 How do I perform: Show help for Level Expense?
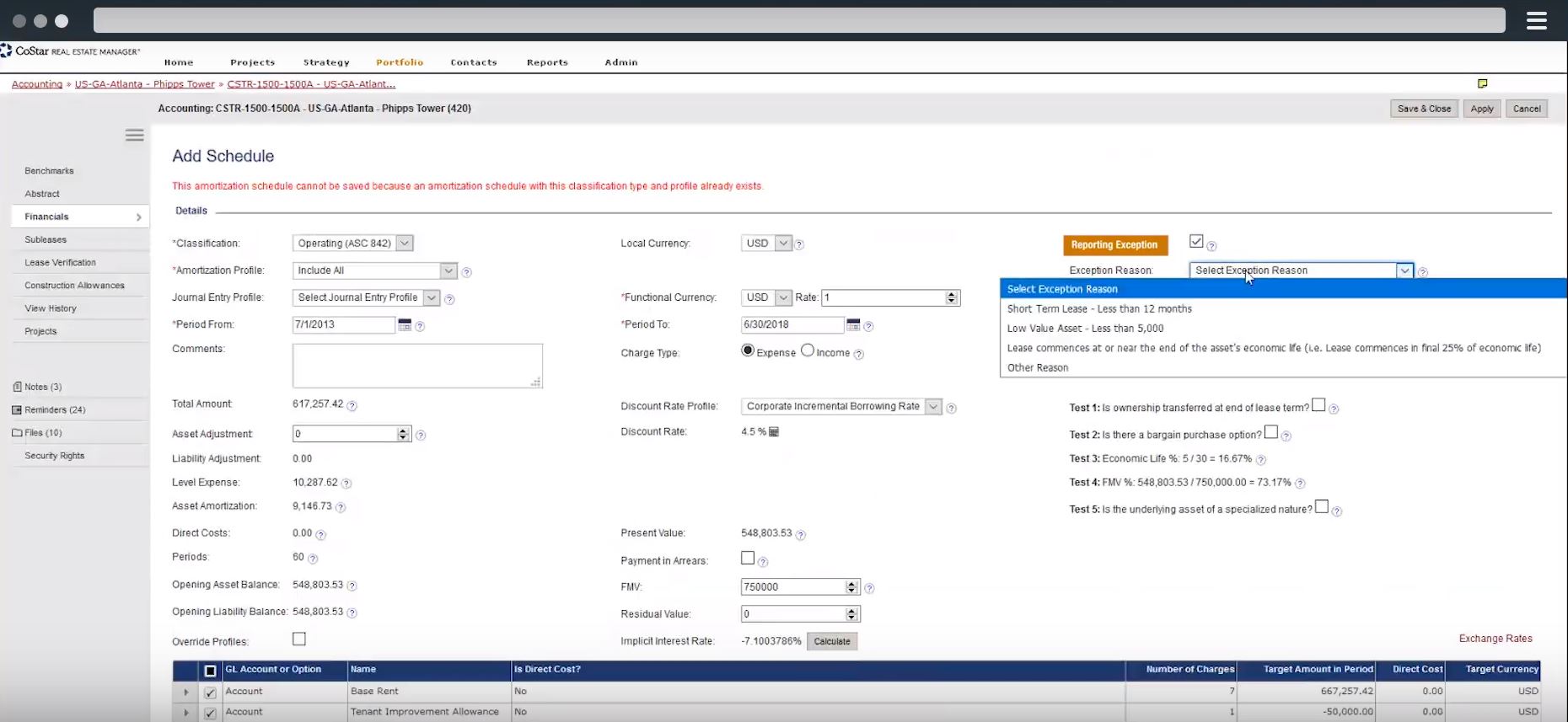(x=346, y=484)
